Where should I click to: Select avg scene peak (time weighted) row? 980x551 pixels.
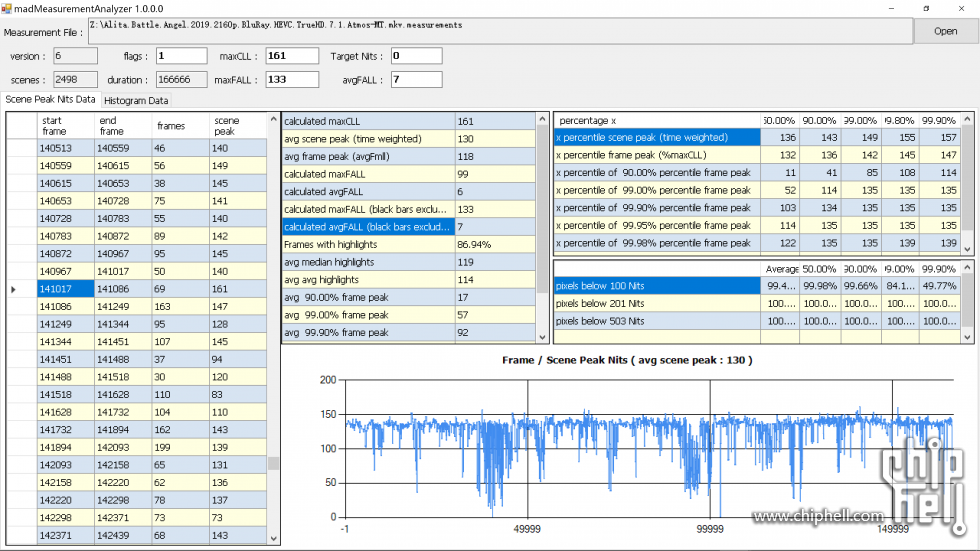(409, 139)
